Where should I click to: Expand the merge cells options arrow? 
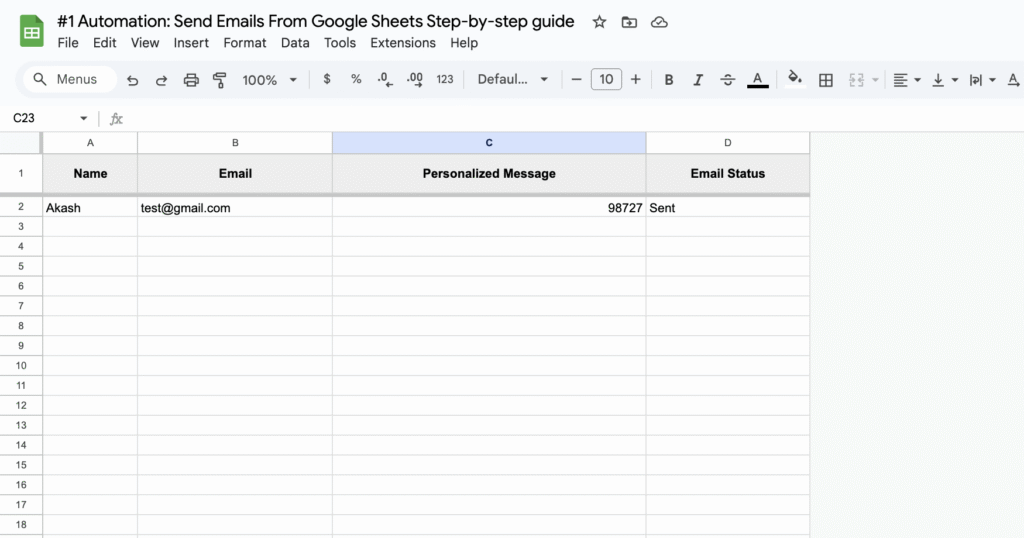875,80
